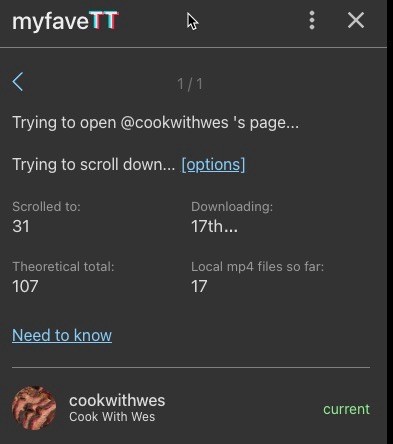This screenshot has width=393, height=444.
Task: Click the Scrolled to value 31
Action: (21, 226)
